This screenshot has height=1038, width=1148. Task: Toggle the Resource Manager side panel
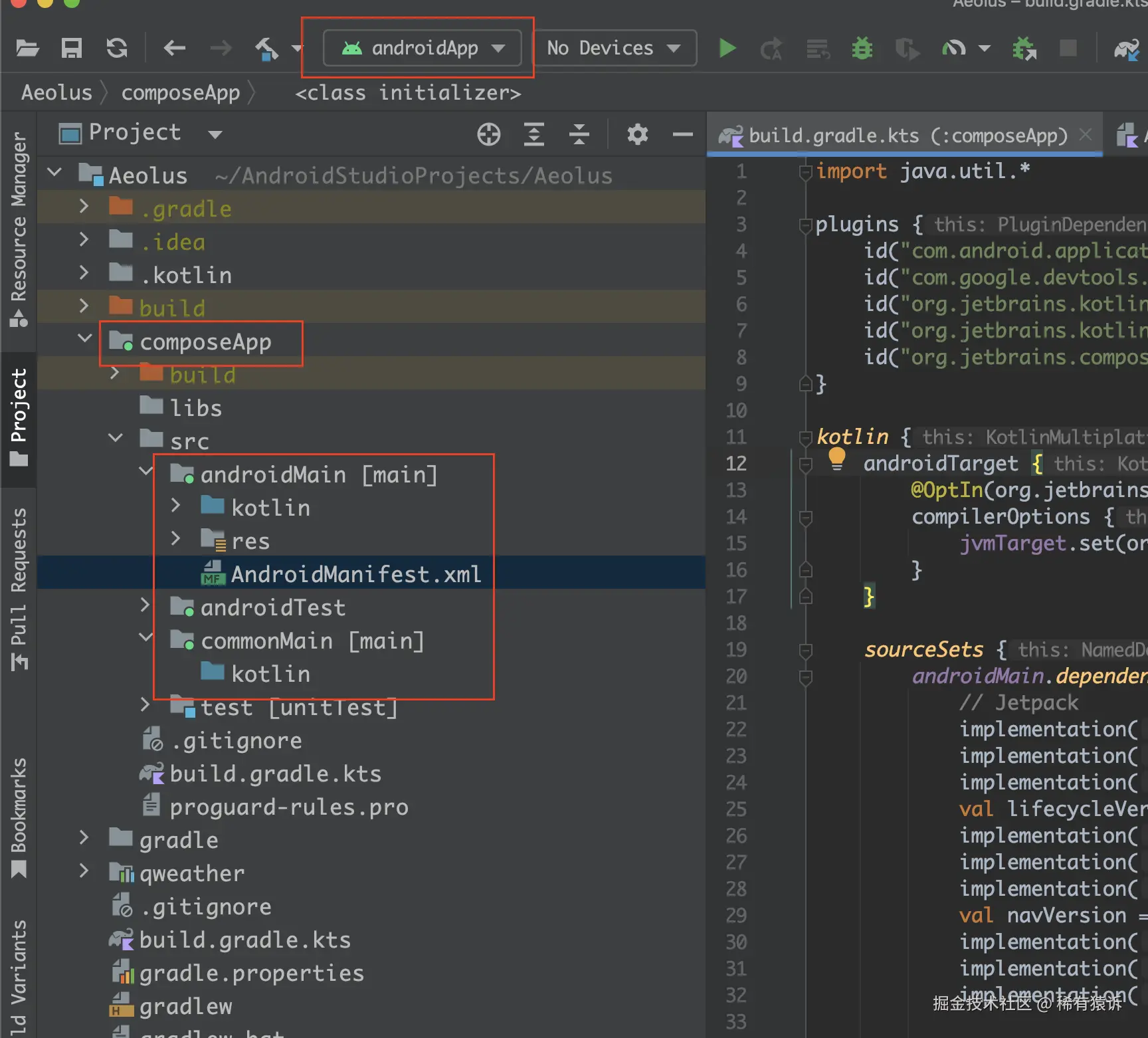coord(19,228)
